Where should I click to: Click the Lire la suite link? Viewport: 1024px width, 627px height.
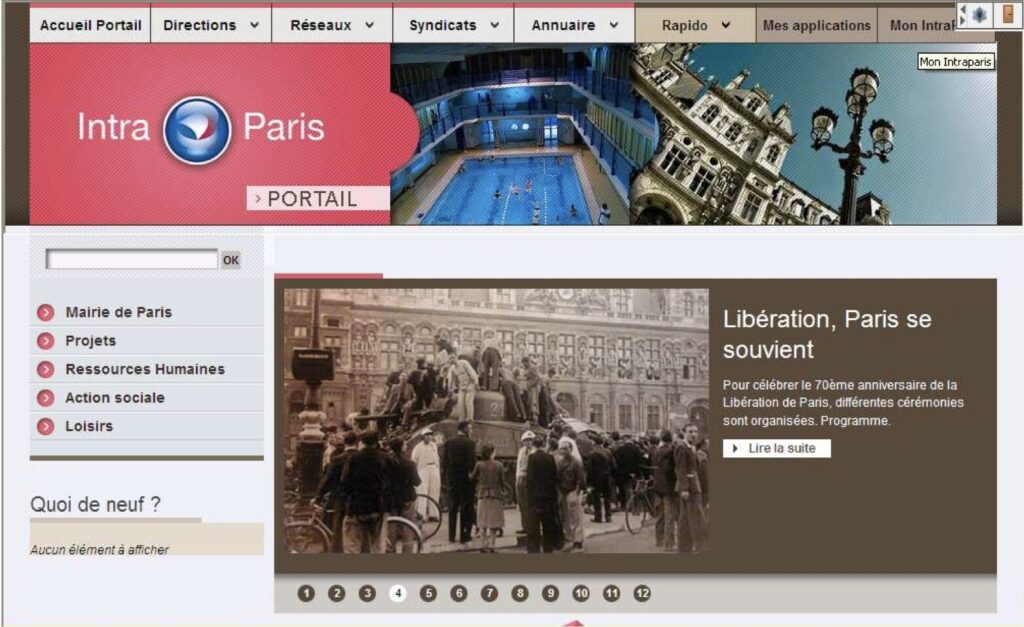tap(776, 449)
